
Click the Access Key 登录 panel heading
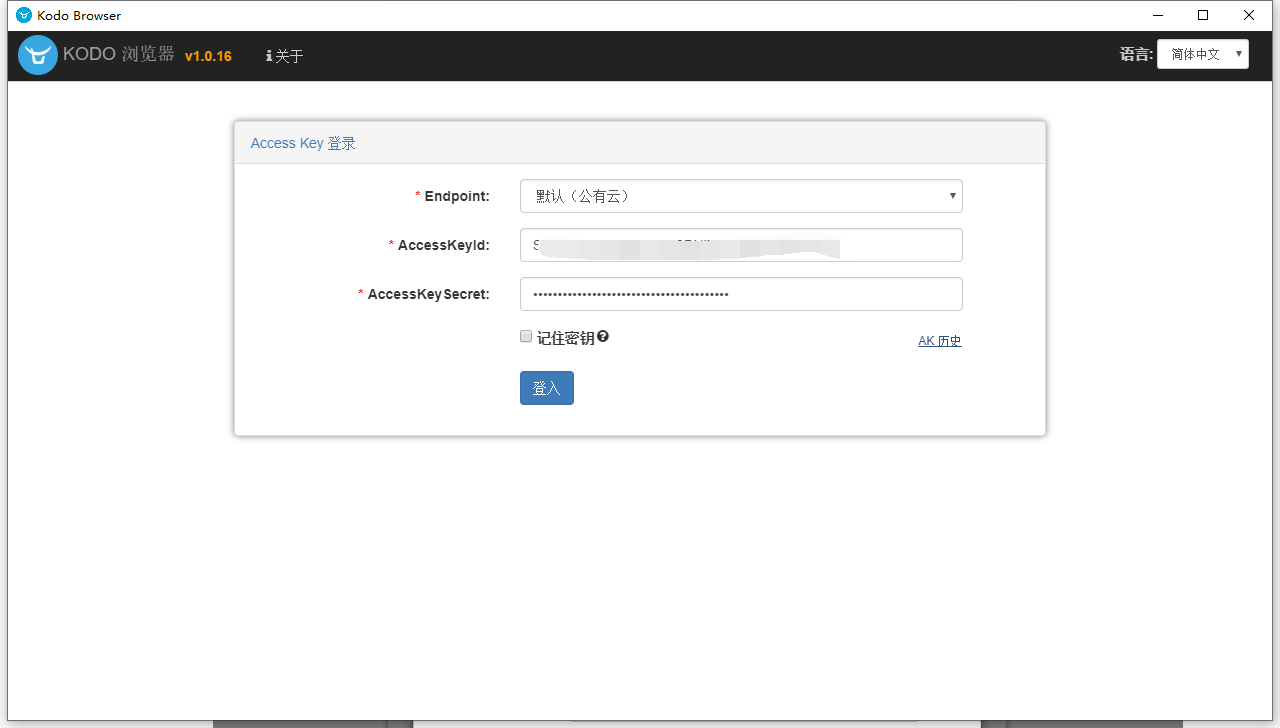click(303, 143)
